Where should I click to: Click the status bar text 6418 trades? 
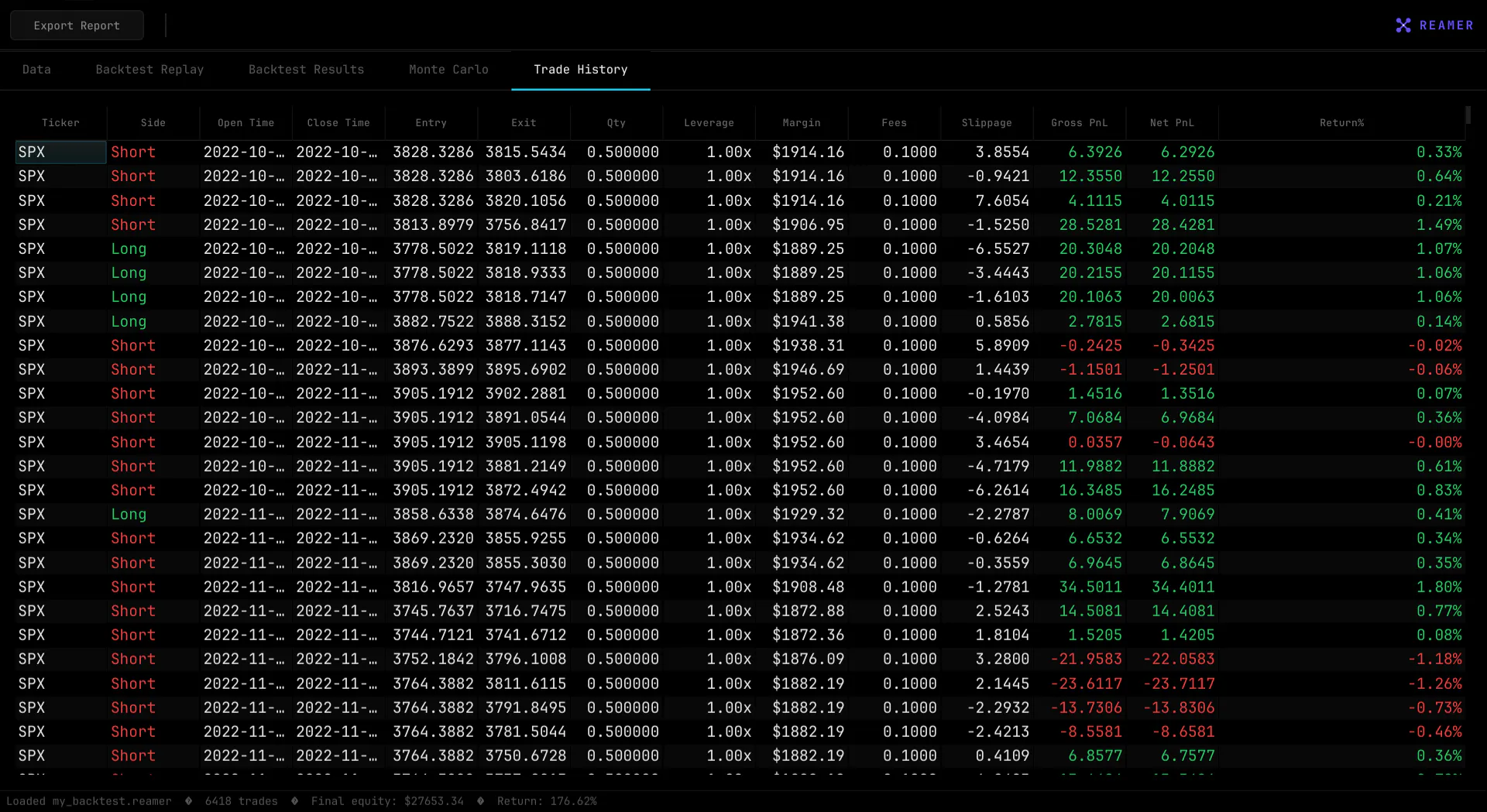point(241,801)
